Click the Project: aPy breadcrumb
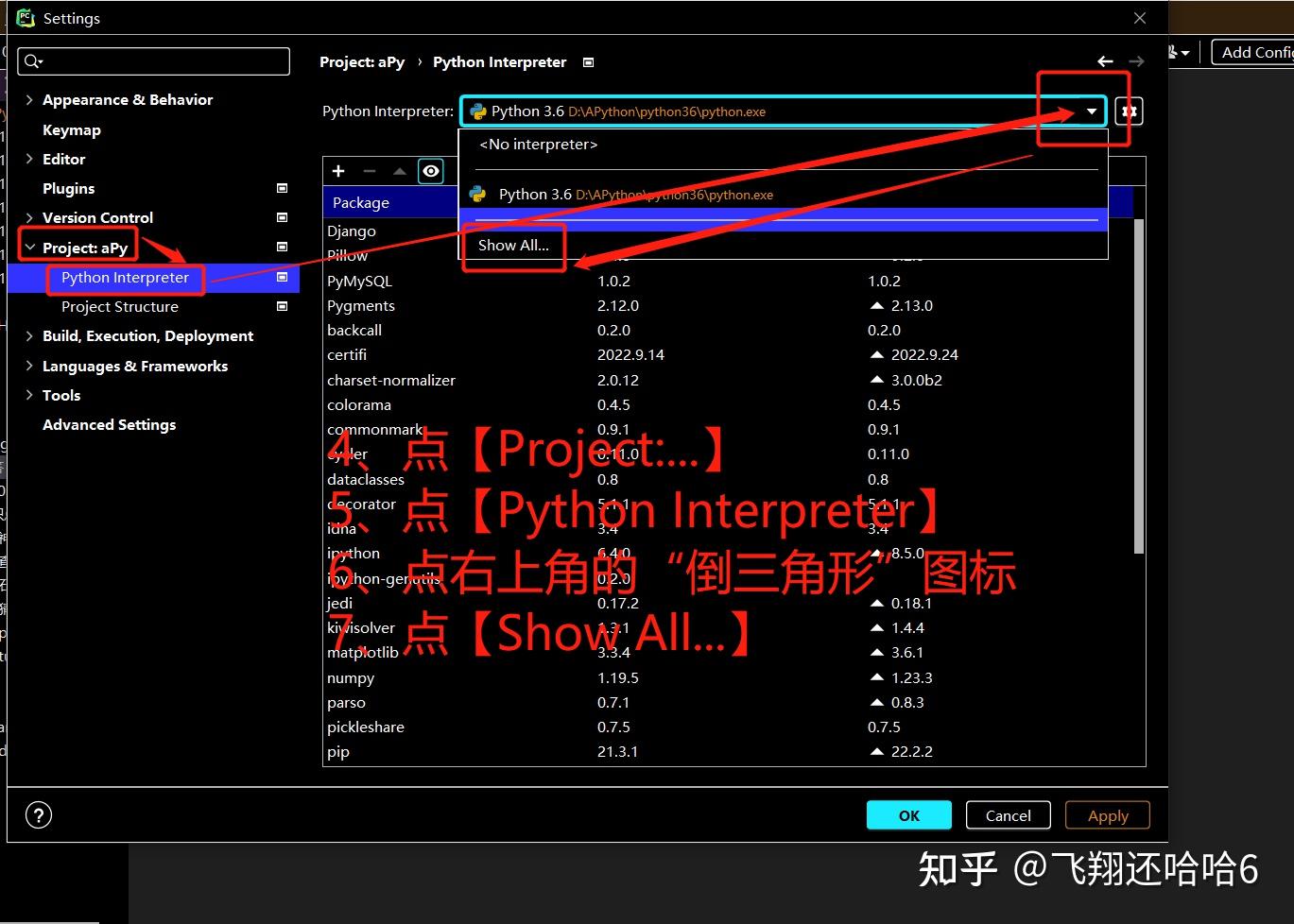Viewport: 1294px width, 924px height. (x=362, y=61)
